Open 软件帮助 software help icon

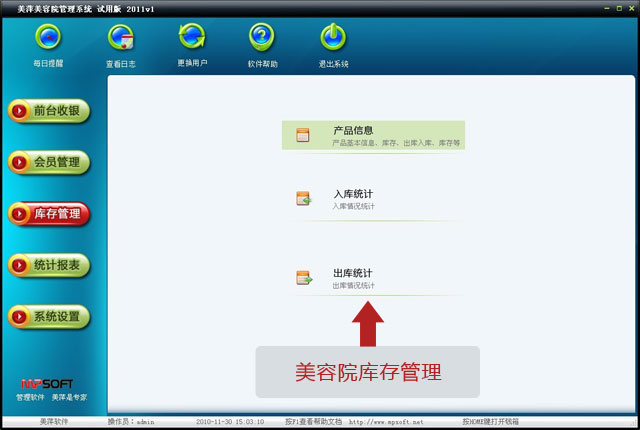[x=262, y=38]
